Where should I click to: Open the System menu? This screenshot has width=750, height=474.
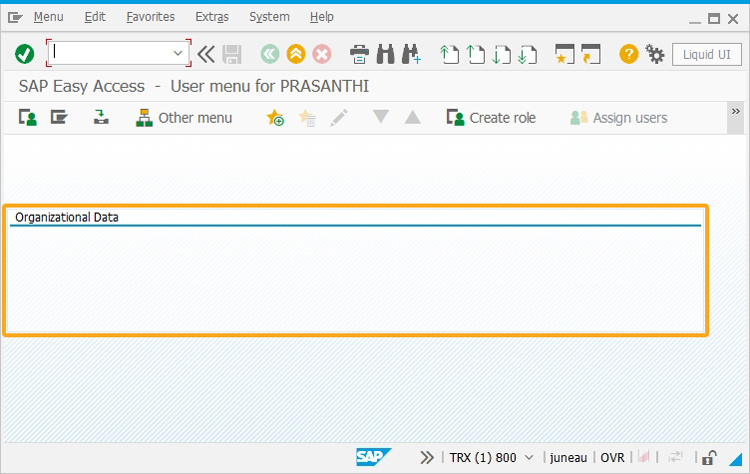click(x=269, y=17)
